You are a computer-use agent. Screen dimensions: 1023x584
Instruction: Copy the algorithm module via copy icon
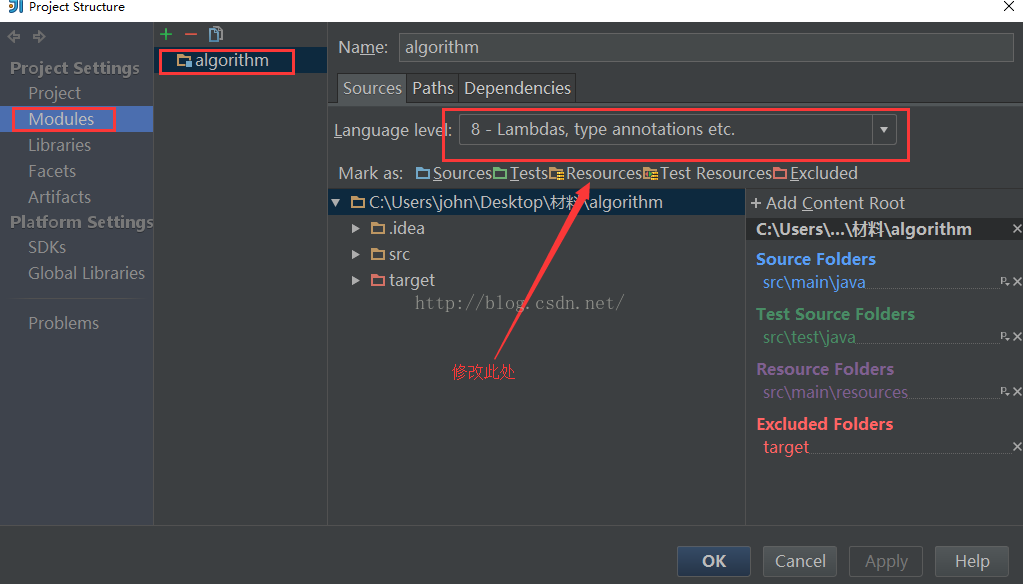pos(215,33)
